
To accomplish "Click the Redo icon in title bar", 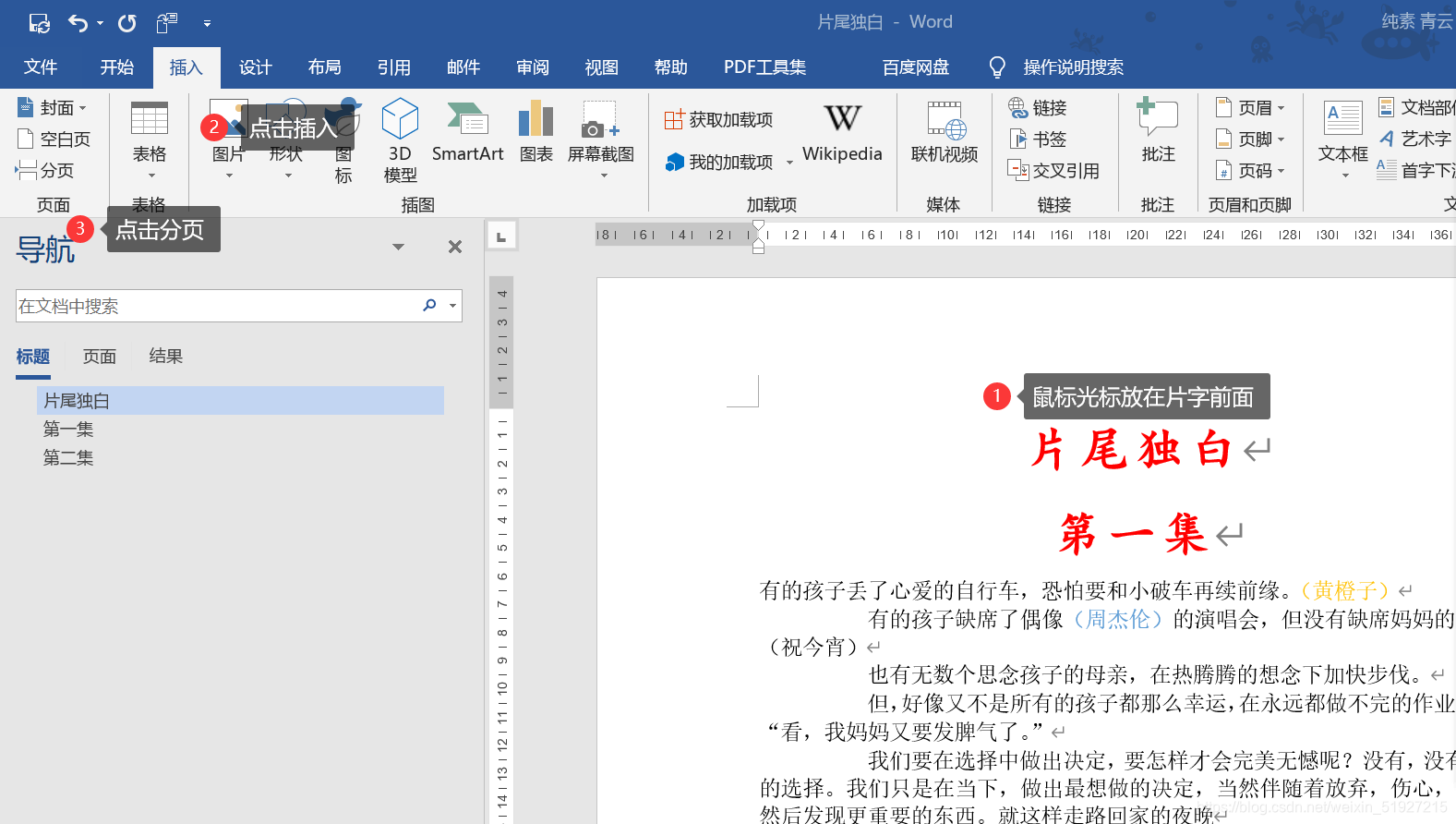I will [127, 23].
